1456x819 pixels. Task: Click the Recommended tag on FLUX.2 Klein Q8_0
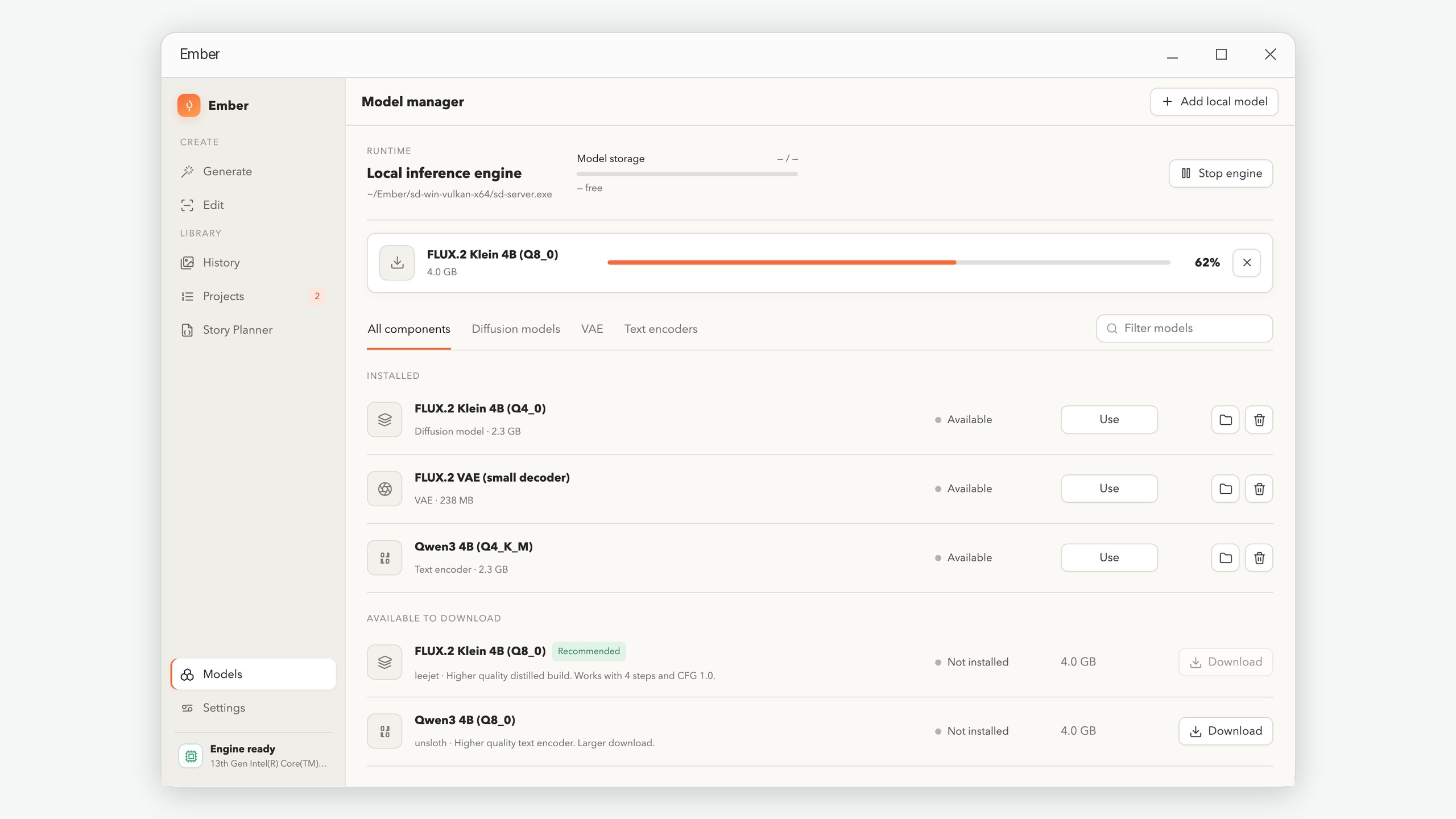[589, 651]
